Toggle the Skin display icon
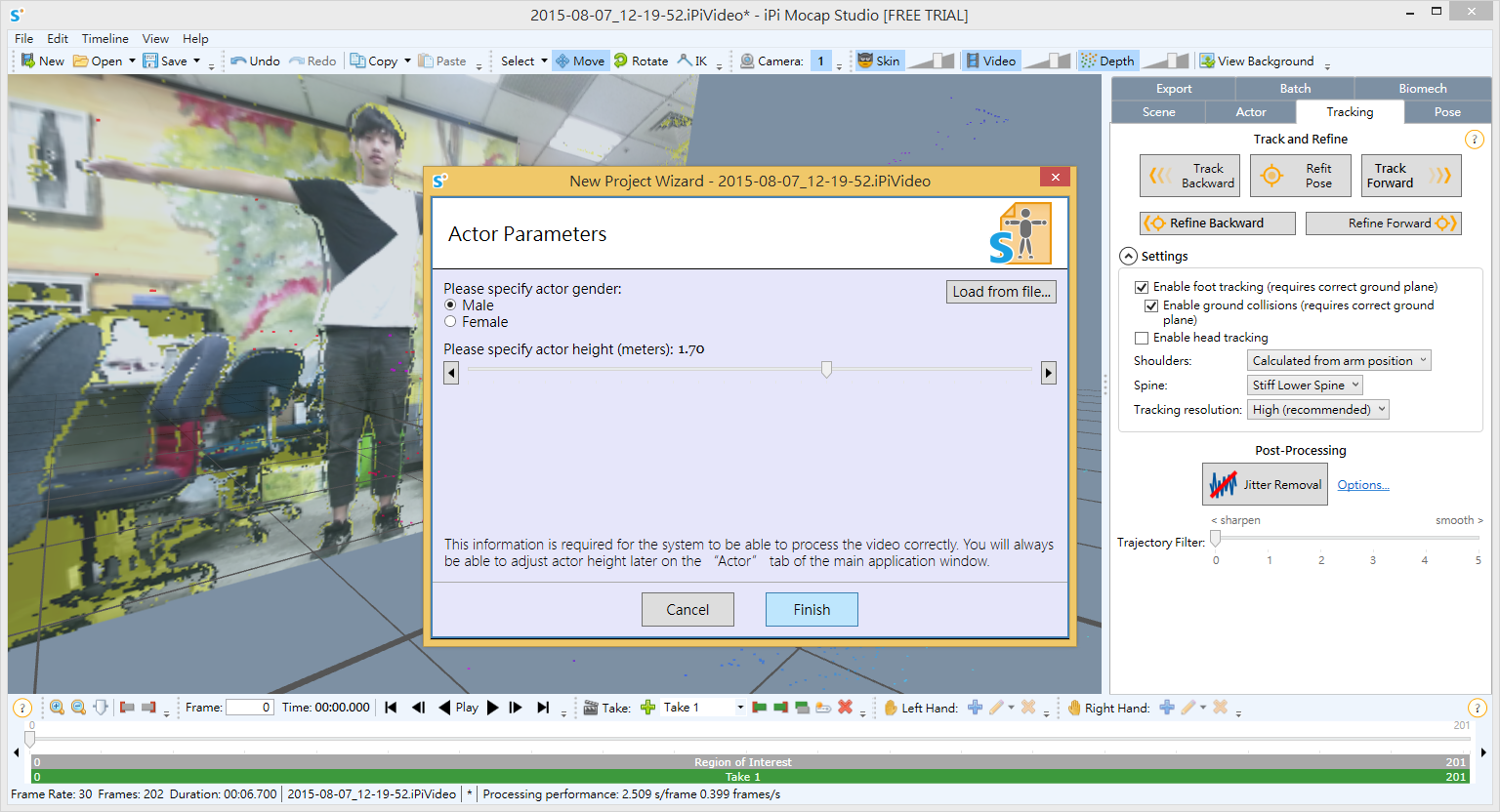Screen dimensions: 1500x812 (865, 61)
